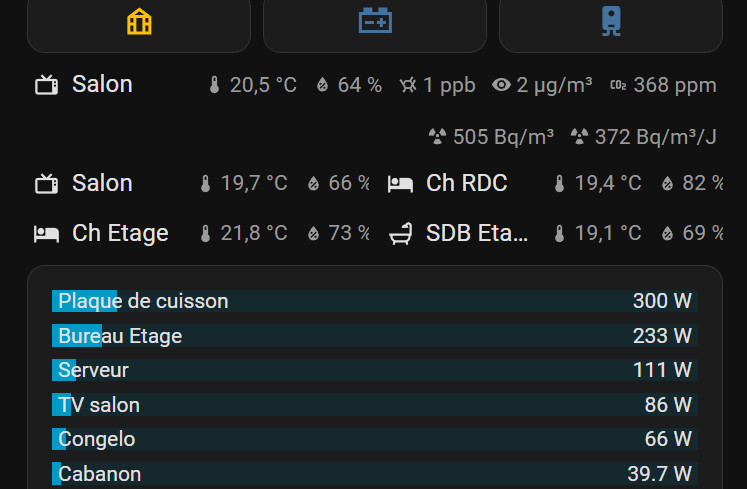This screenshot has width=747, height=489.
Task: Select the Congelo 66 W row
Action: (x=373, y=439)
